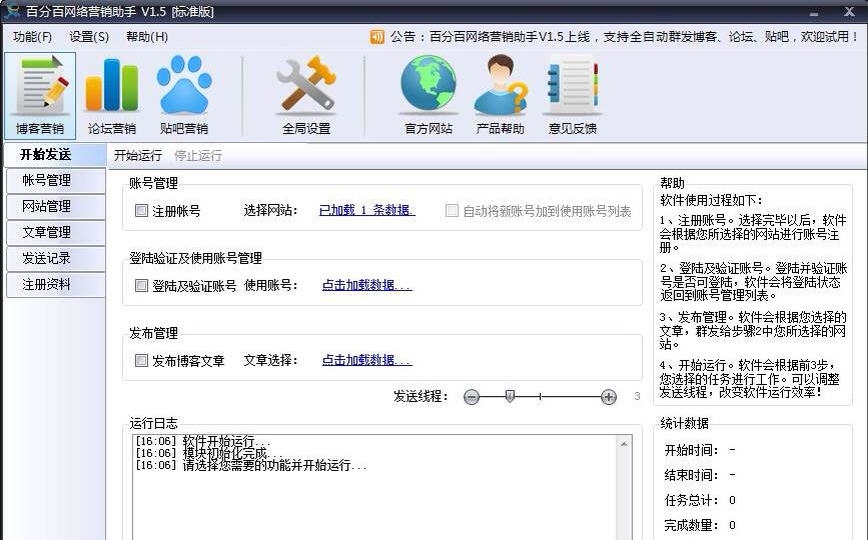Viewport: 868px width, 540px height.
Task: Open 全局设置 global settings tools icon
Action: coord(306,95)
